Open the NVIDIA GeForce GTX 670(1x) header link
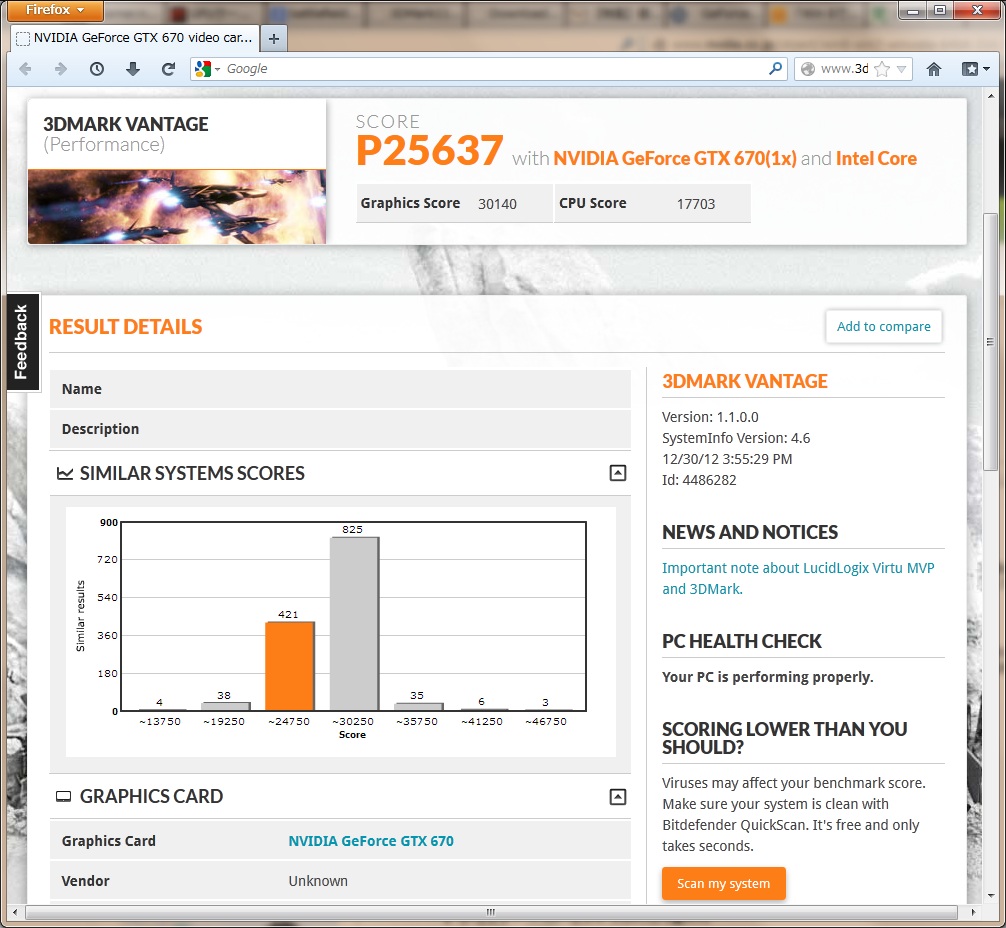This screenshot has height=928, width=1006. coord(675,159)
